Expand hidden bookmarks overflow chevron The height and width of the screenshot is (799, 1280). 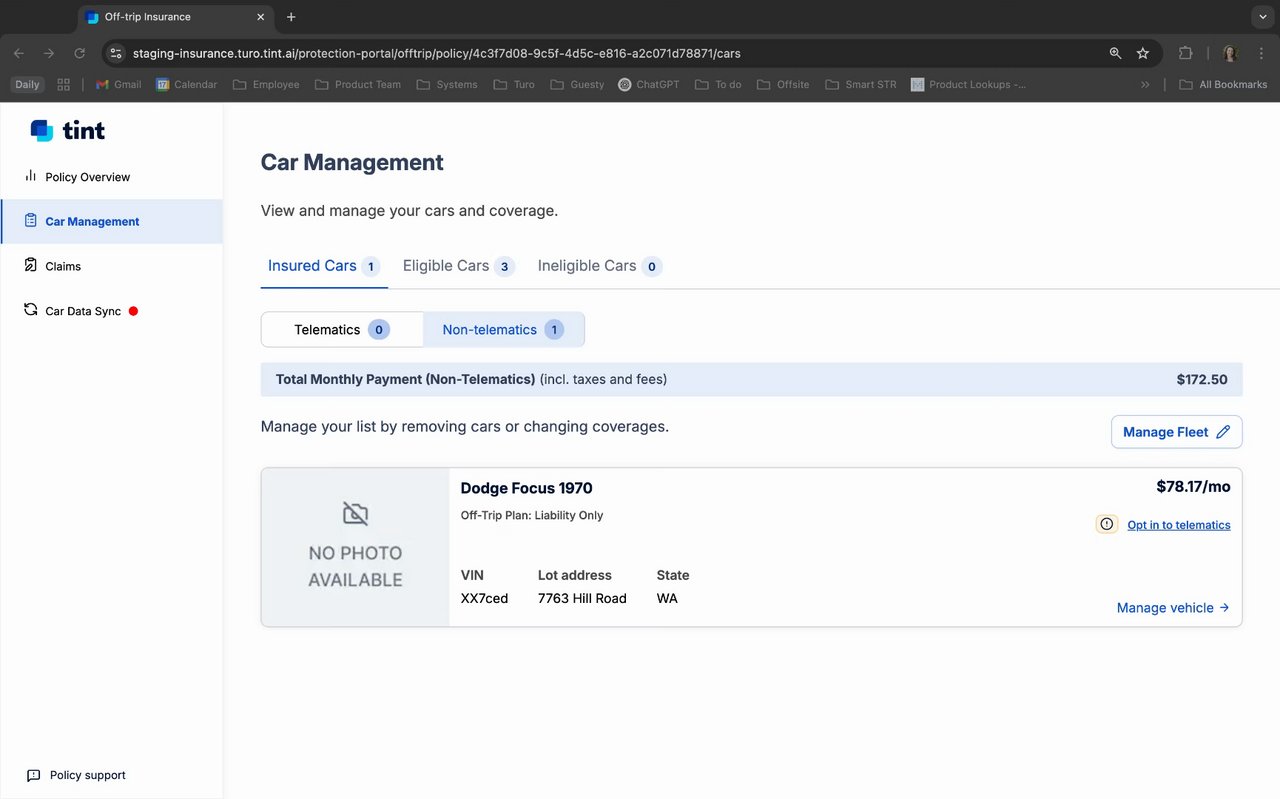click(1145, 85)
